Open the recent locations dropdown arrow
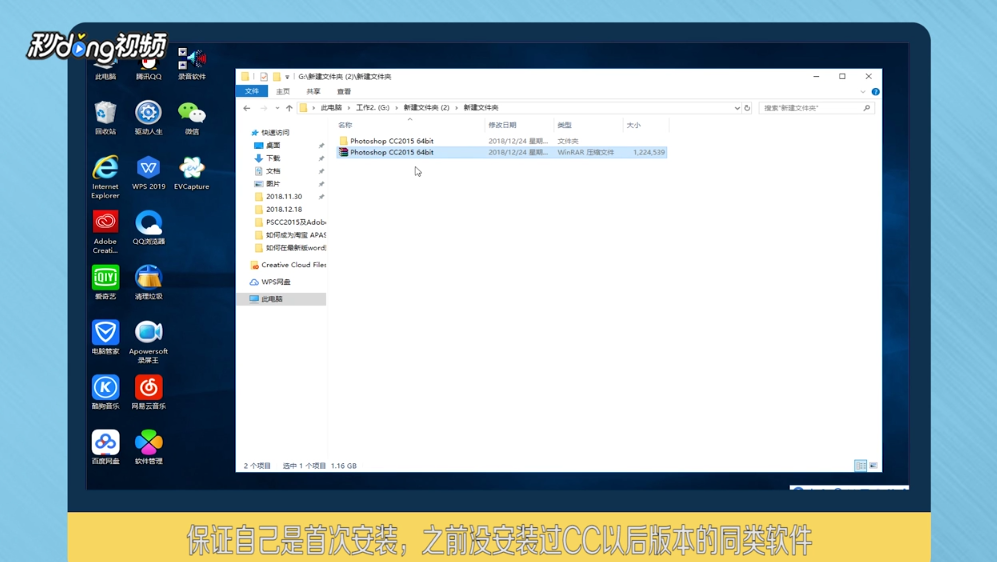Viewport: 997px width, 562px height. point(277,108)
